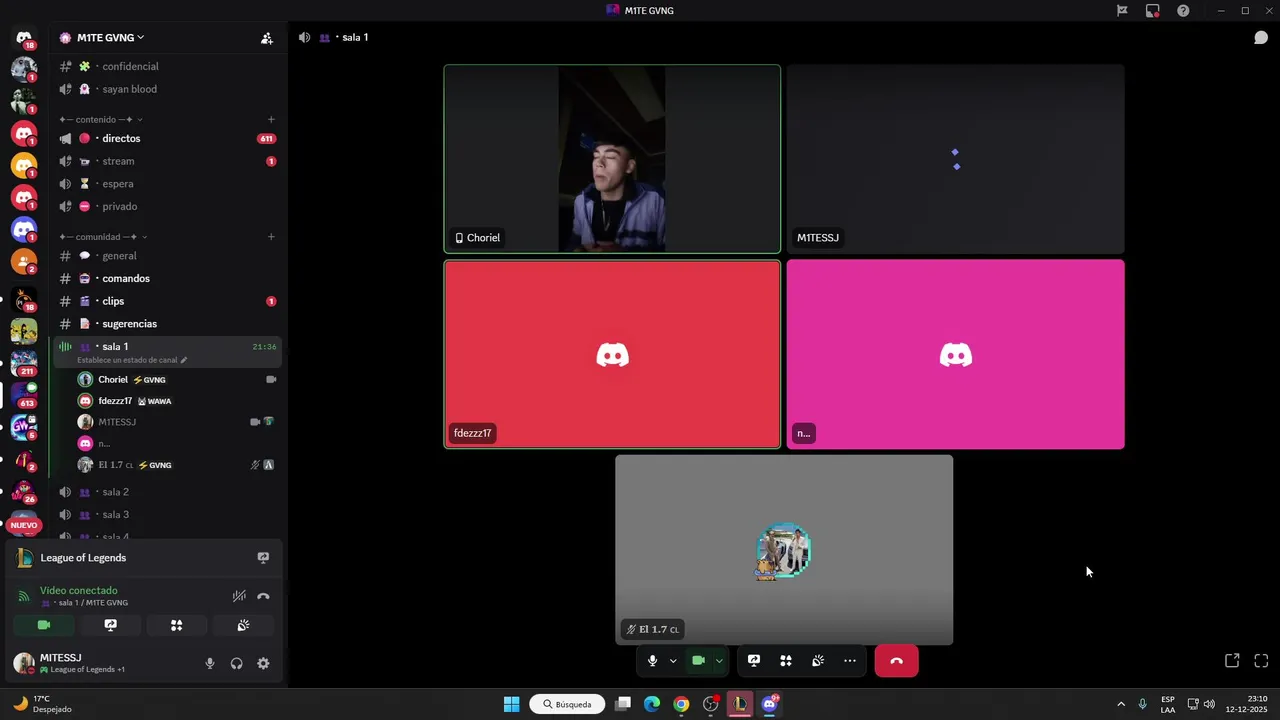Disconnect with the red hang-up button
This screenshot has height=720, width=1280.
896,661
